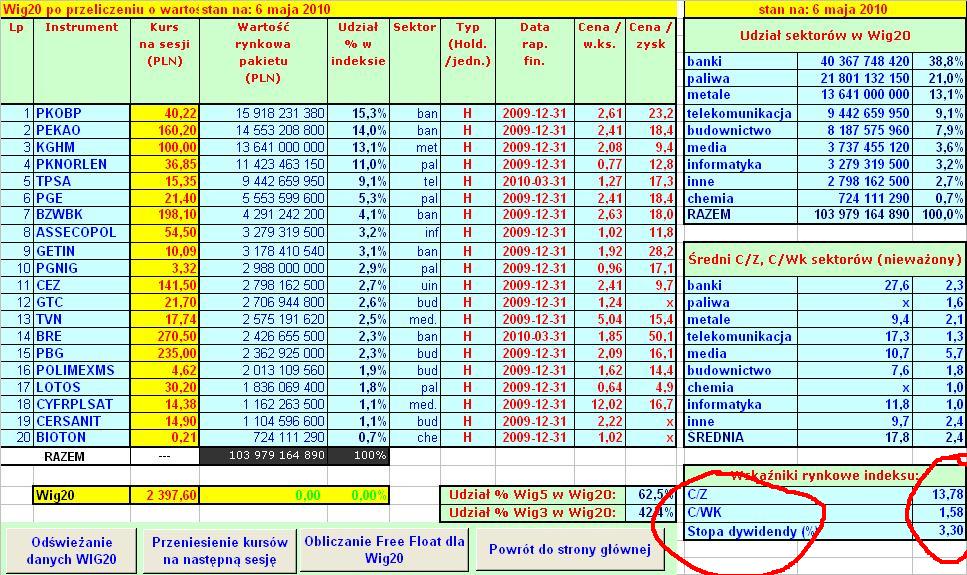The image size is (967, 575).
Task: Select PKOBP index share 15,3%
Action: click(358, 114)
